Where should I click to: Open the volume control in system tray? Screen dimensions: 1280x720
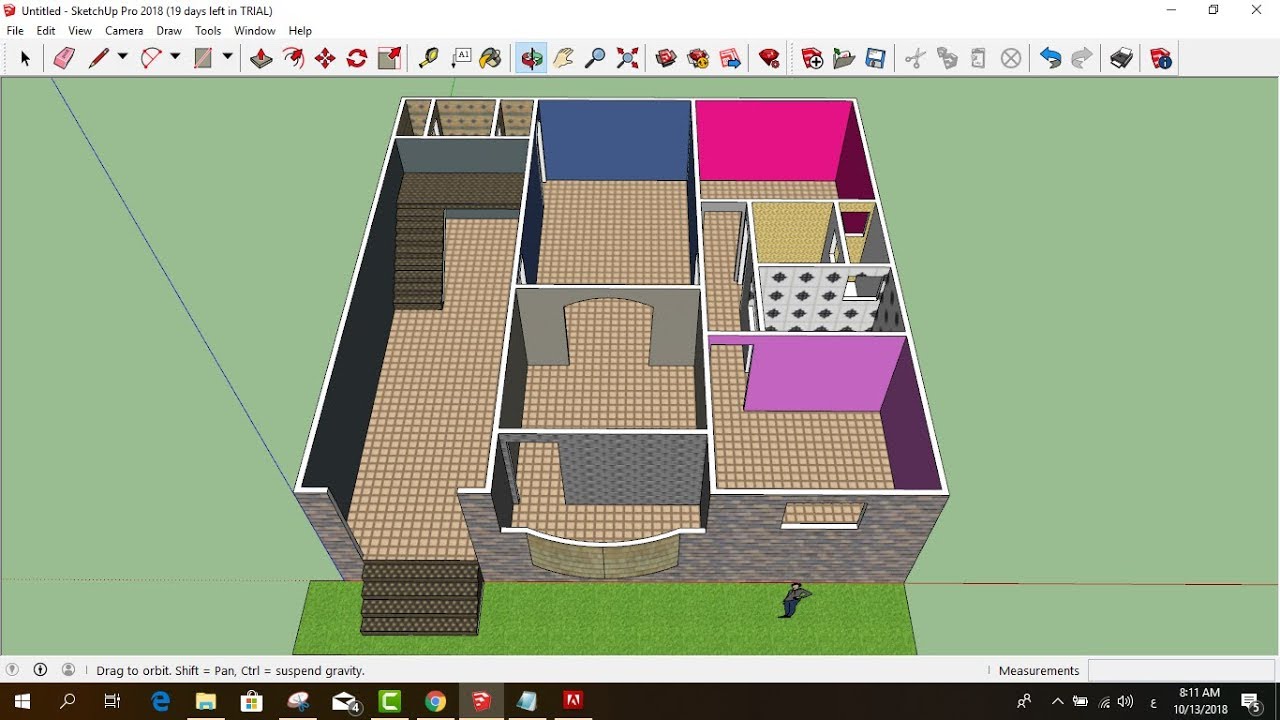pos(1126,701)
